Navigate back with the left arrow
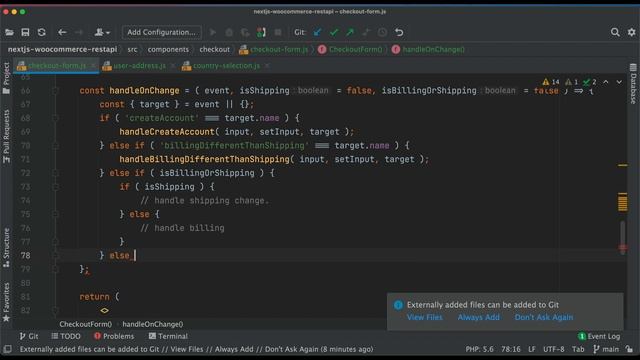640x360 pixels. tap(62, 32)
